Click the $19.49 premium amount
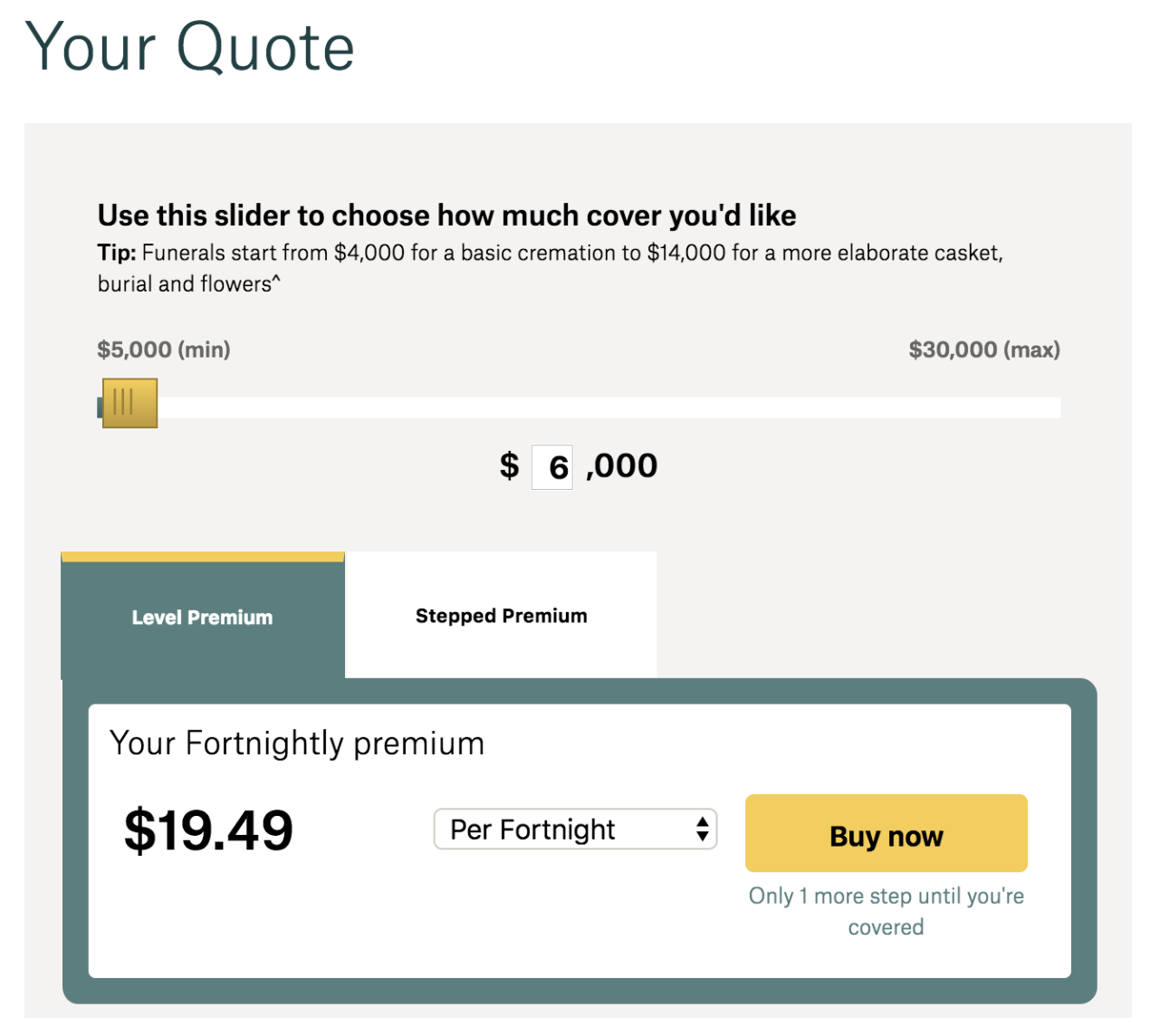Image resolution: width=1150 pixels, height=1036 pixels. click(x=208, y=830)
